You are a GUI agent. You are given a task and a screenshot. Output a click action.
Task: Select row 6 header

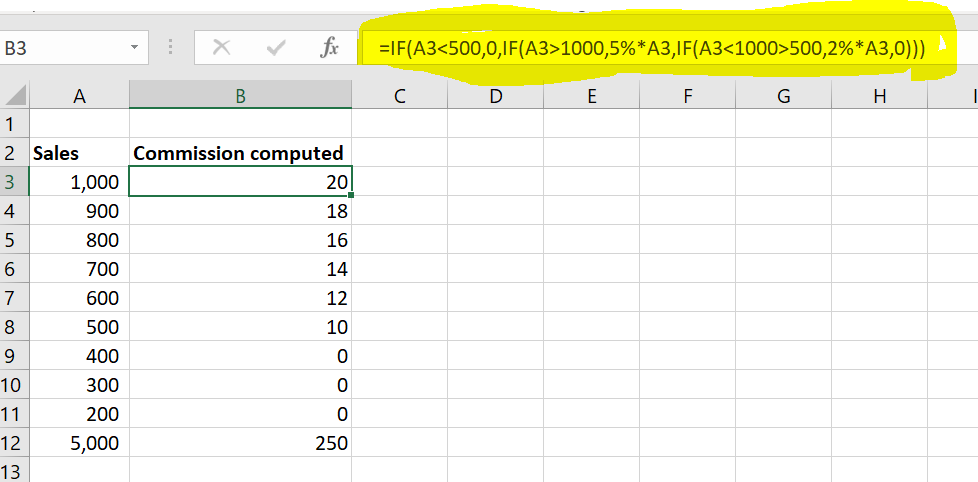coord(14,269)
